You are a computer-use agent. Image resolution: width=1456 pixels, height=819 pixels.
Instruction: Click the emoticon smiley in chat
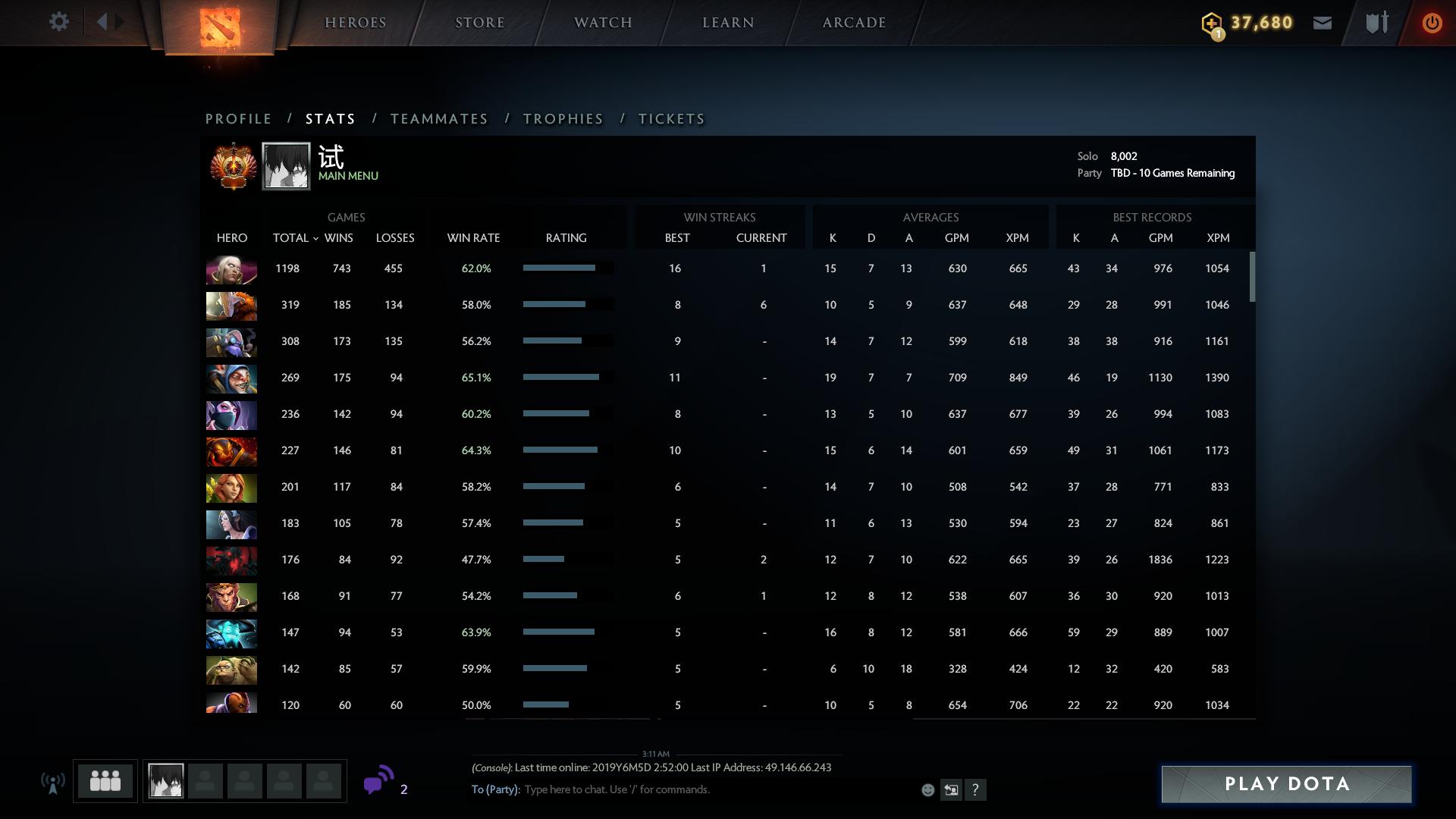[x=927, y=790]
